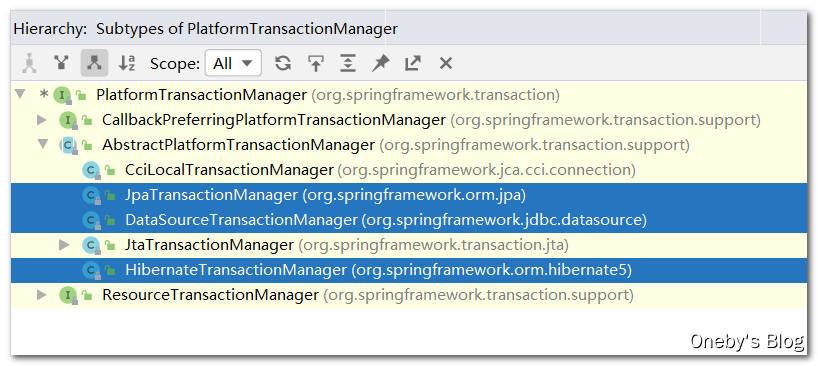
Task: Click interface icon of CallbackPreferringPlatformTransactionManager
Action: click(68, 120)
